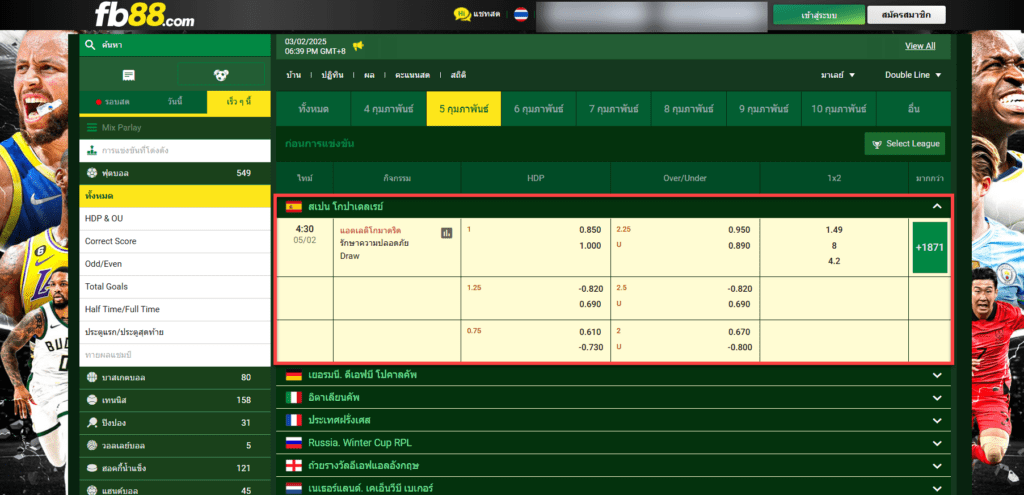Click the 0.850 HDP odds value
This screenshot has height=495, width=1024.
click(x=590, y=230)
